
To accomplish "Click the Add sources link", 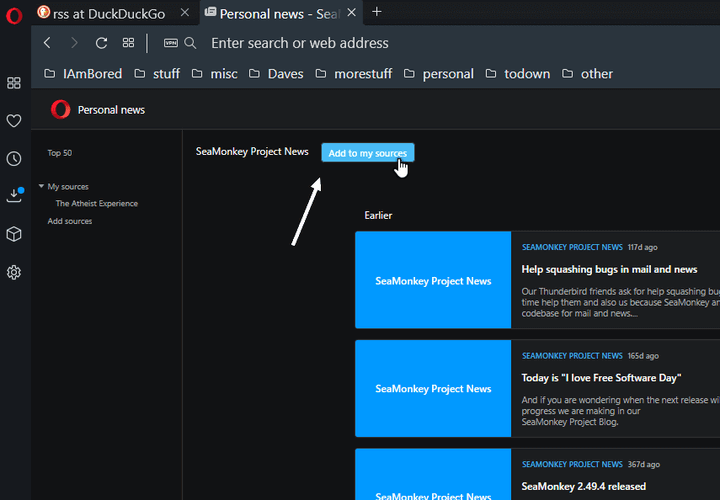I will [x=70, y=221].
